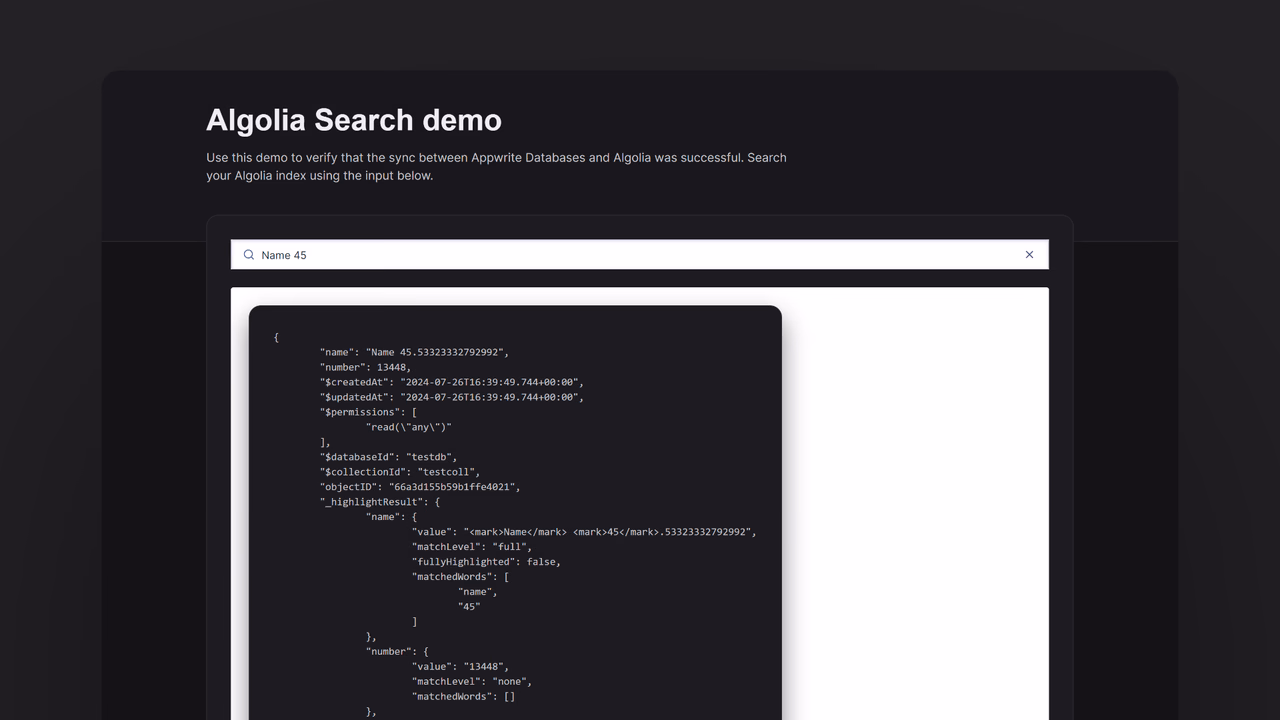The image size is (1280, 720).
Task: Click the "$collectionId": "testcoll" line
Action: click(x=400, y=472)
